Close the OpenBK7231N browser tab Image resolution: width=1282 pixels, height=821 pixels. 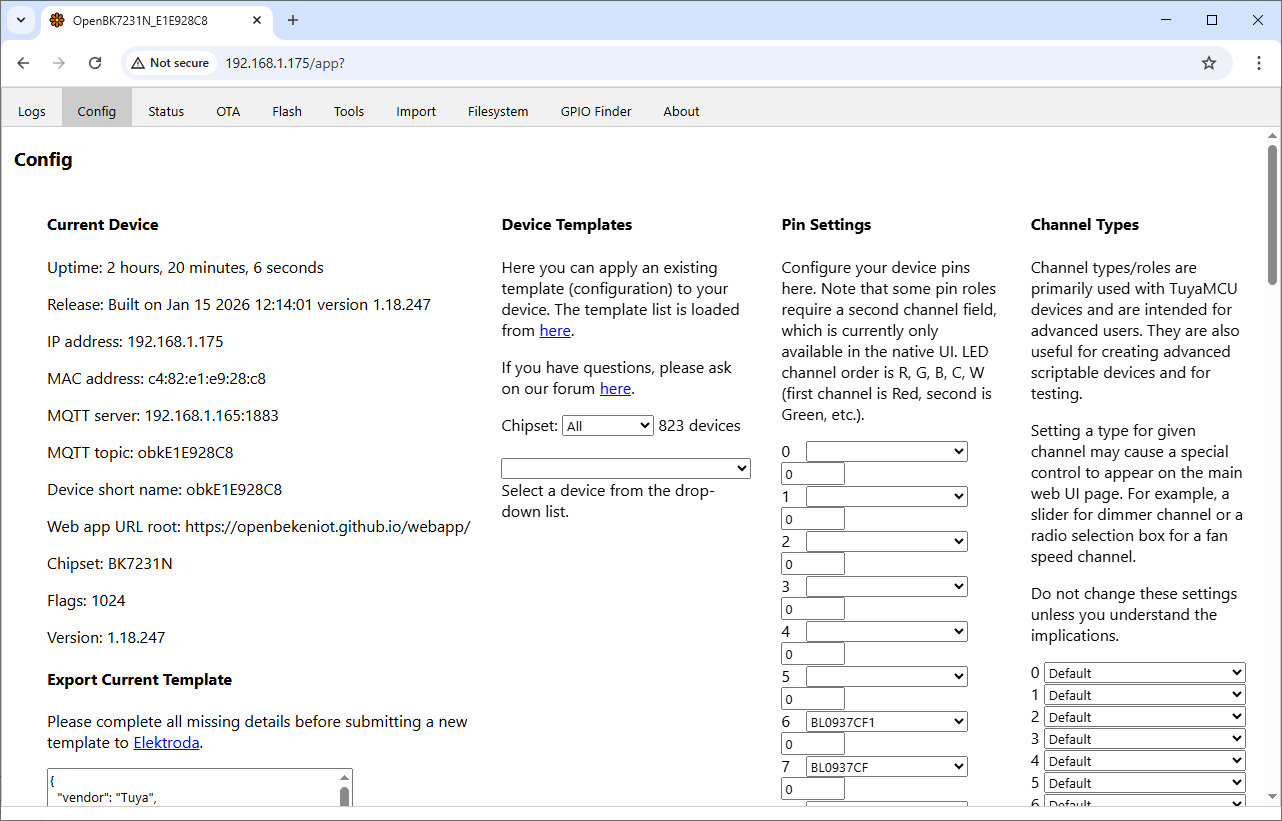click(x=257, y=20)
